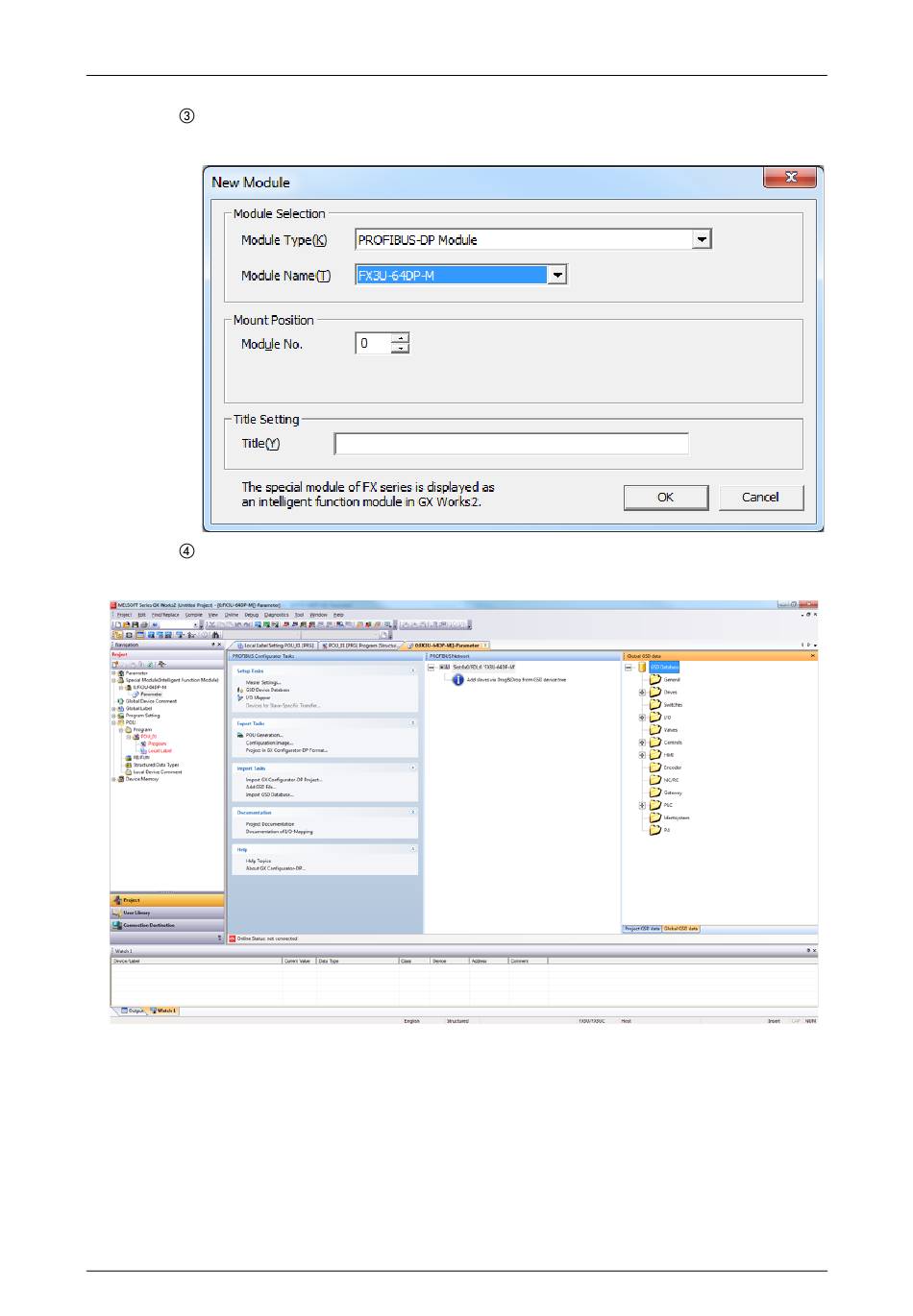Click the PROFIBUS master node icon
Image resolution: width=913 pixels, height=1316 pixels.
click(445, 667)
